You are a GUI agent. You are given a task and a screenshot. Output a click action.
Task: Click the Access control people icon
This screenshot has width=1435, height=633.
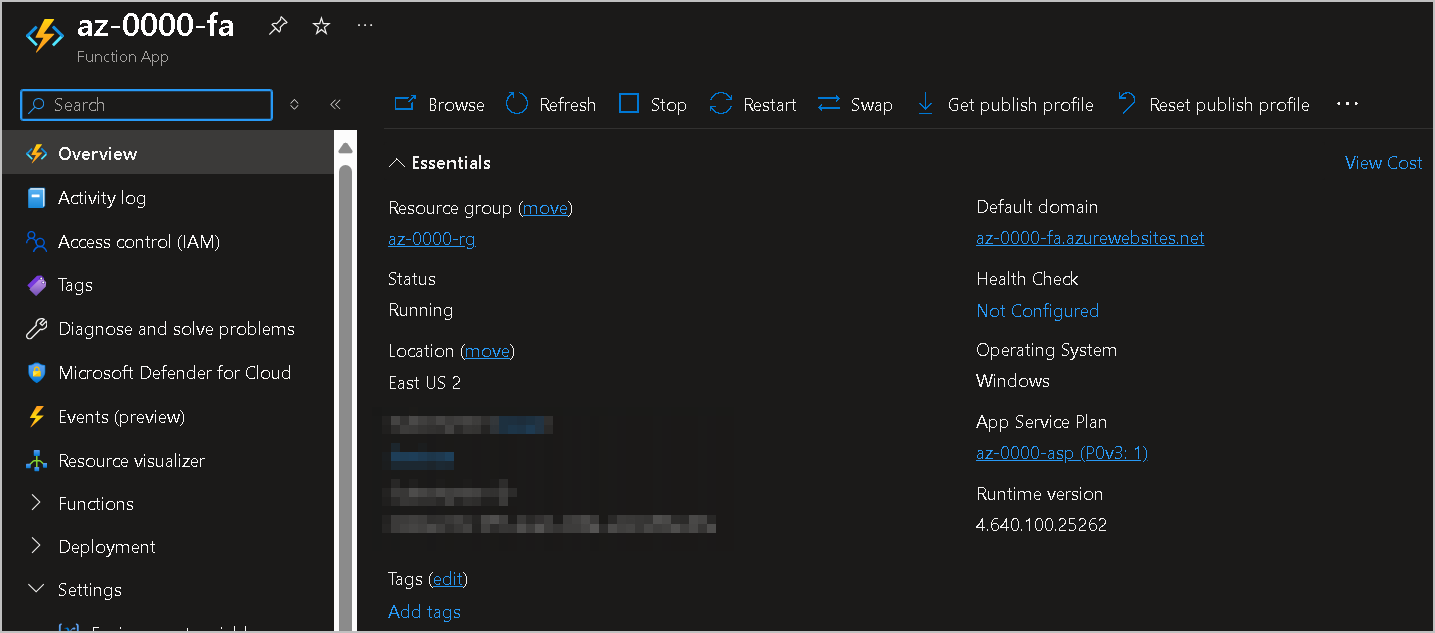[x=37, y=242]
